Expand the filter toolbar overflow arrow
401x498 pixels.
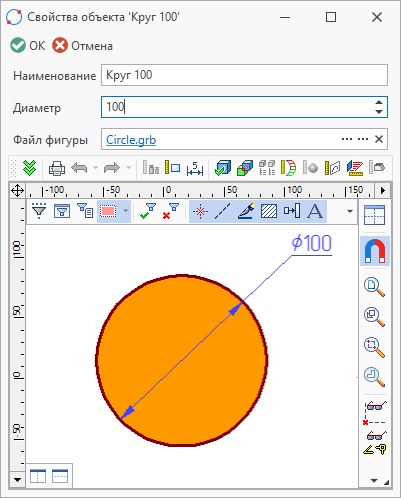point(350,211)
